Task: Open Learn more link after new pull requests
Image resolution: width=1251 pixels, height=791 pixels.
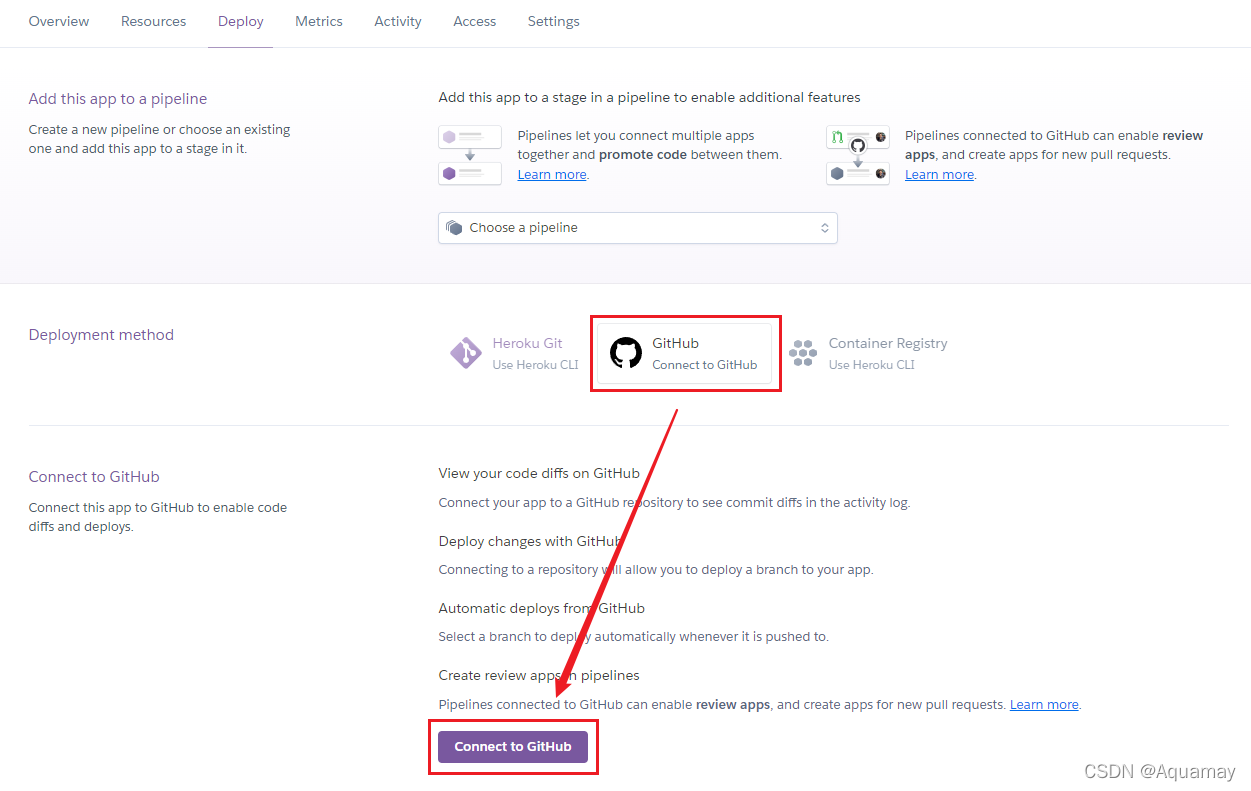Action: point(1044,705)
